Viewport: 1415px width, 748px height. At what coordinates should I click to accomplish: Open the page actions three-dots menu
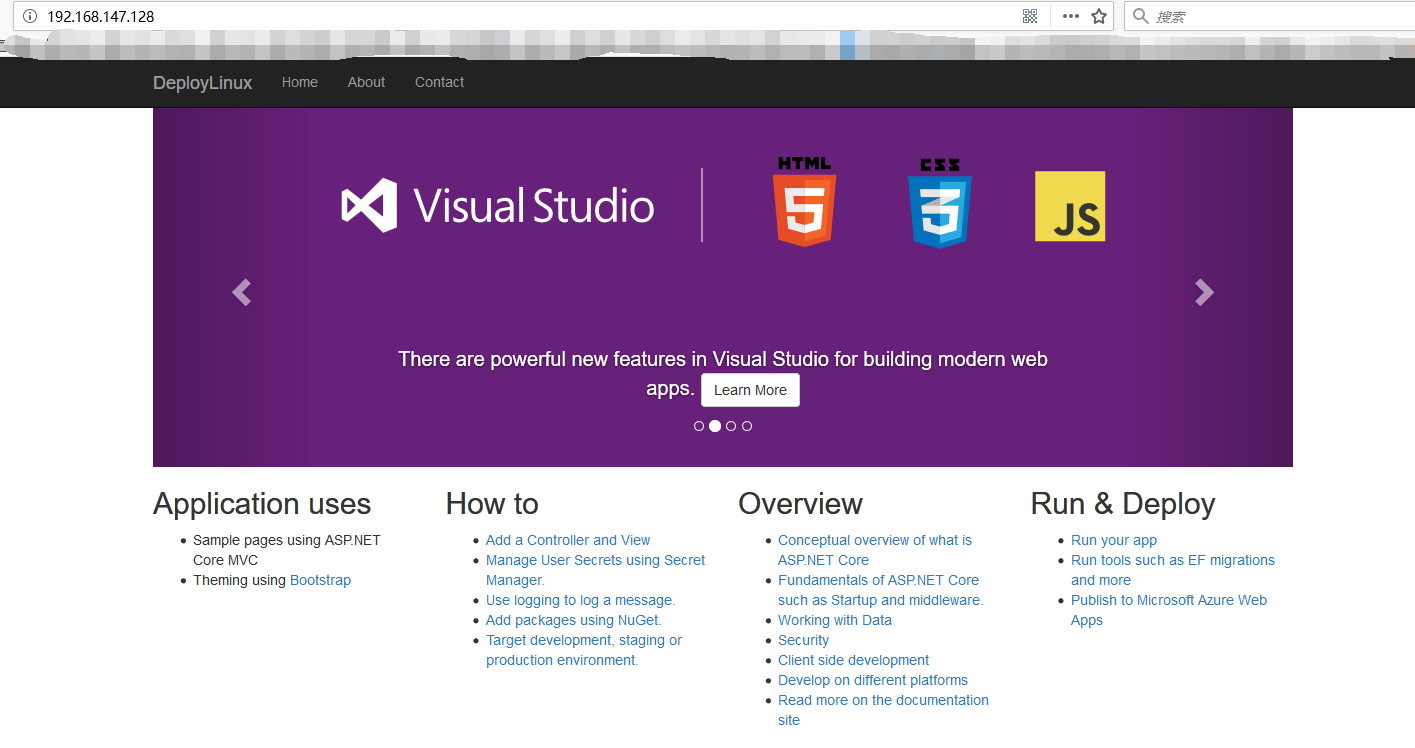[x=1070, y=16]
